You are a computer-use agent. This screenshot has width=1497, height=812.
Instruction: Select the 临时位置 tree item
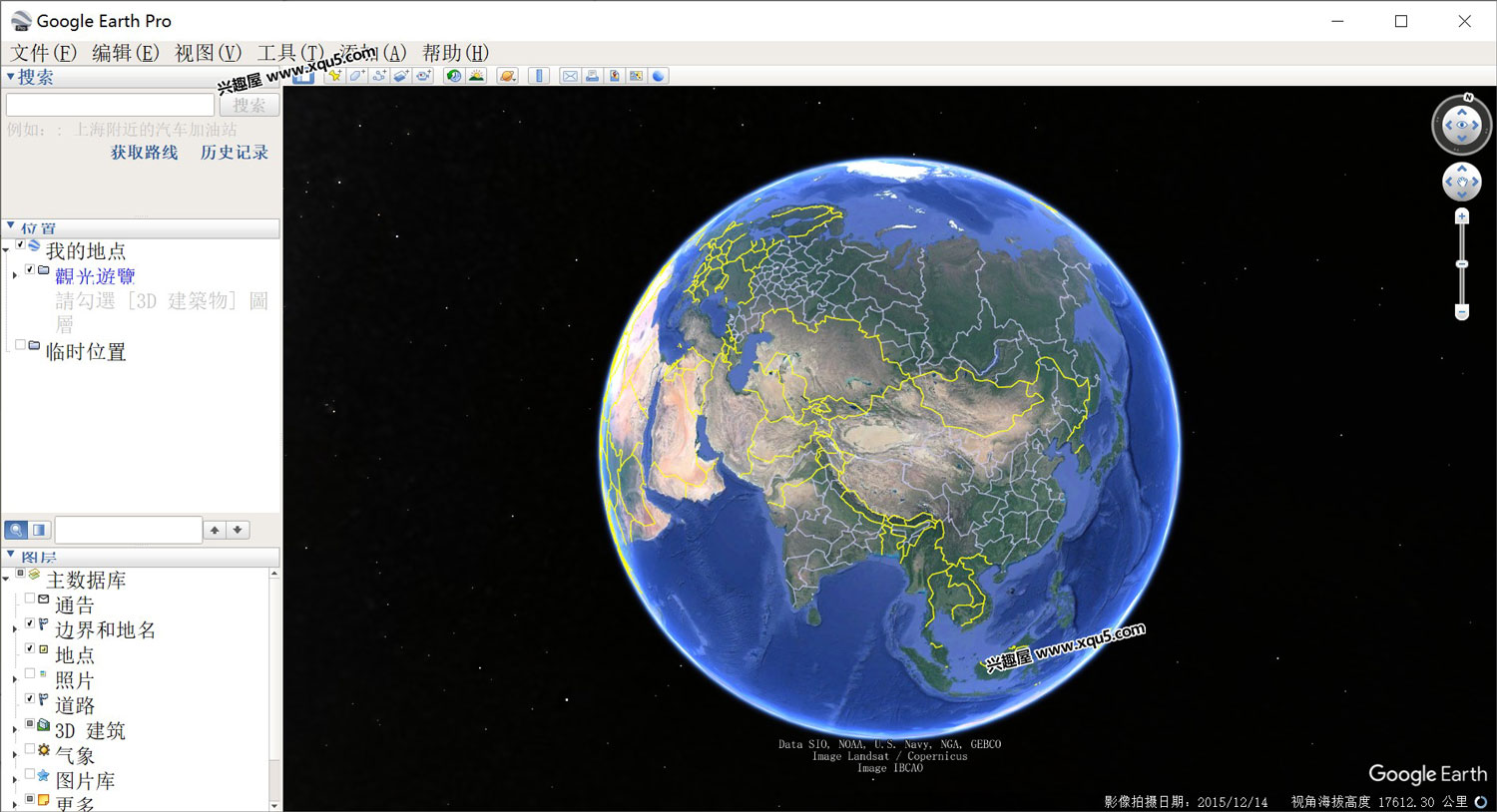pos(86,352)
